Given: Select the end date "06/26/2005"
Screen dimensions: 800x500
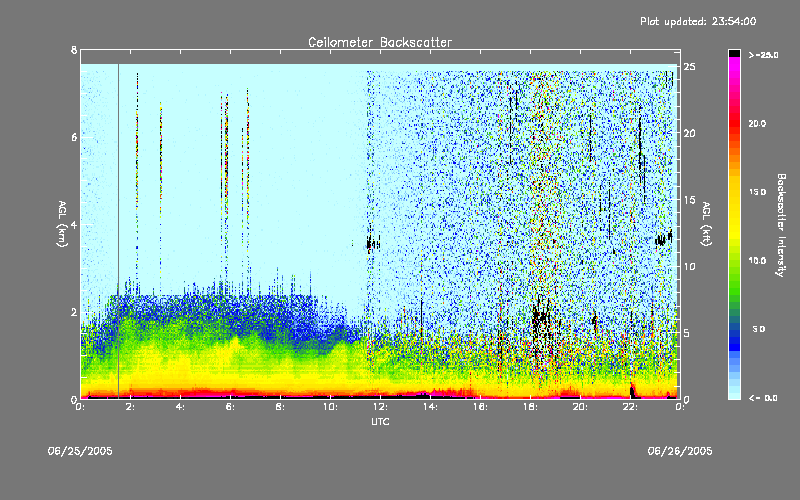Looking at the screenshot, I should coord(680,451).
